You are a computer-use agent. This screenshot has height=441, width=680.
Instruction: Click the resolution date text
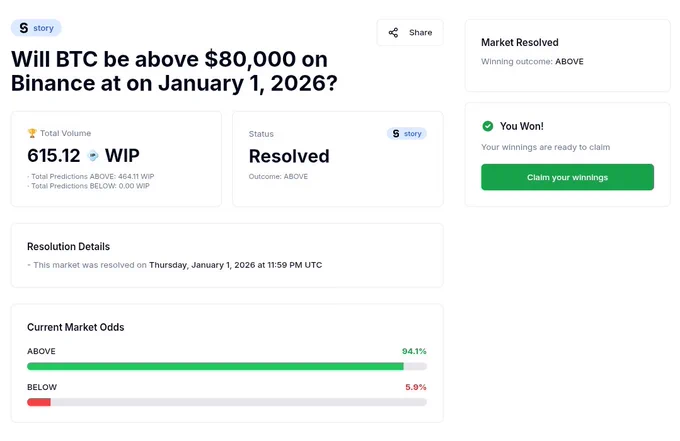(x=235, y=265)
